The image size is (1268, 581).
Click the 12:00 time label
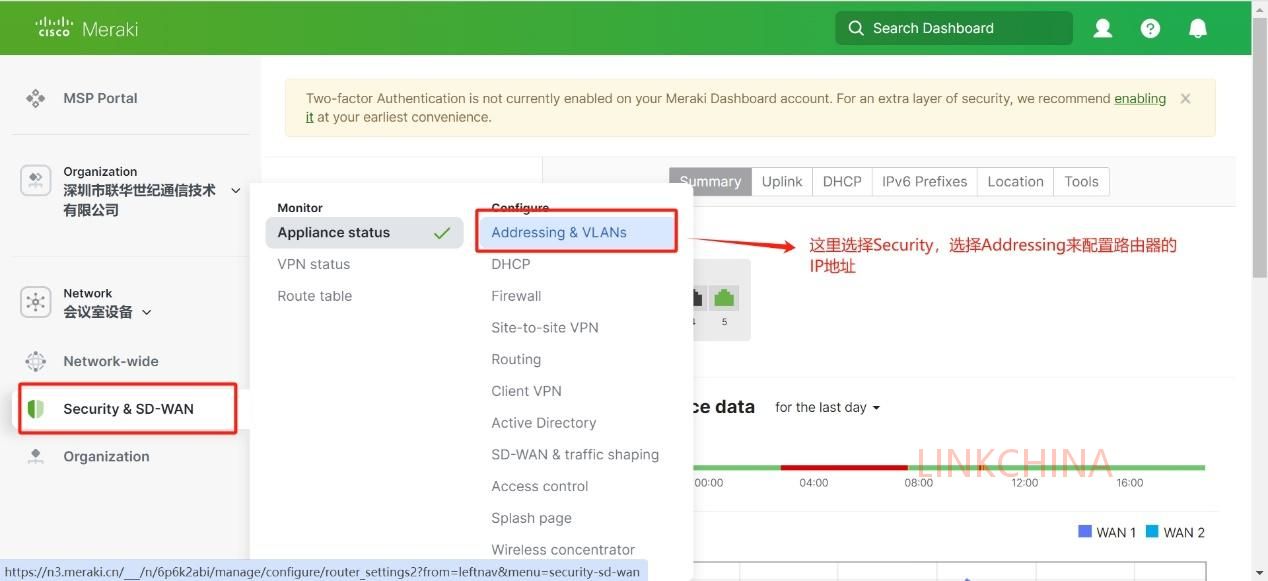(1024, 483)
